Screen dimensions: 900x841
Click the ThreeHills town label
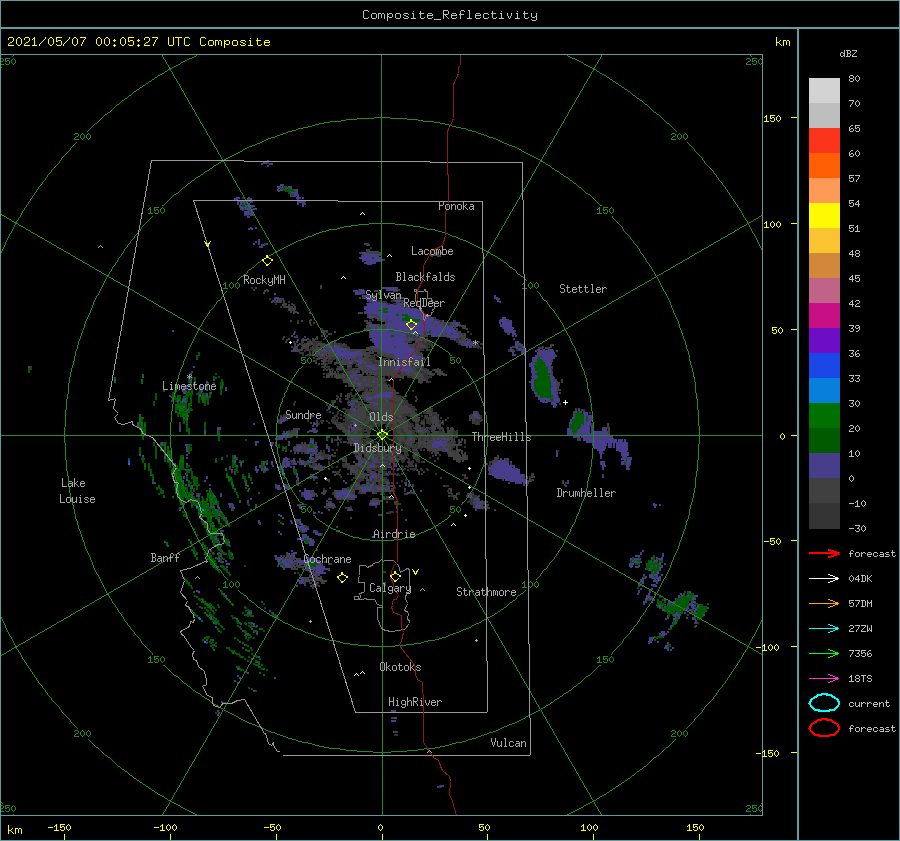point(501,437)
